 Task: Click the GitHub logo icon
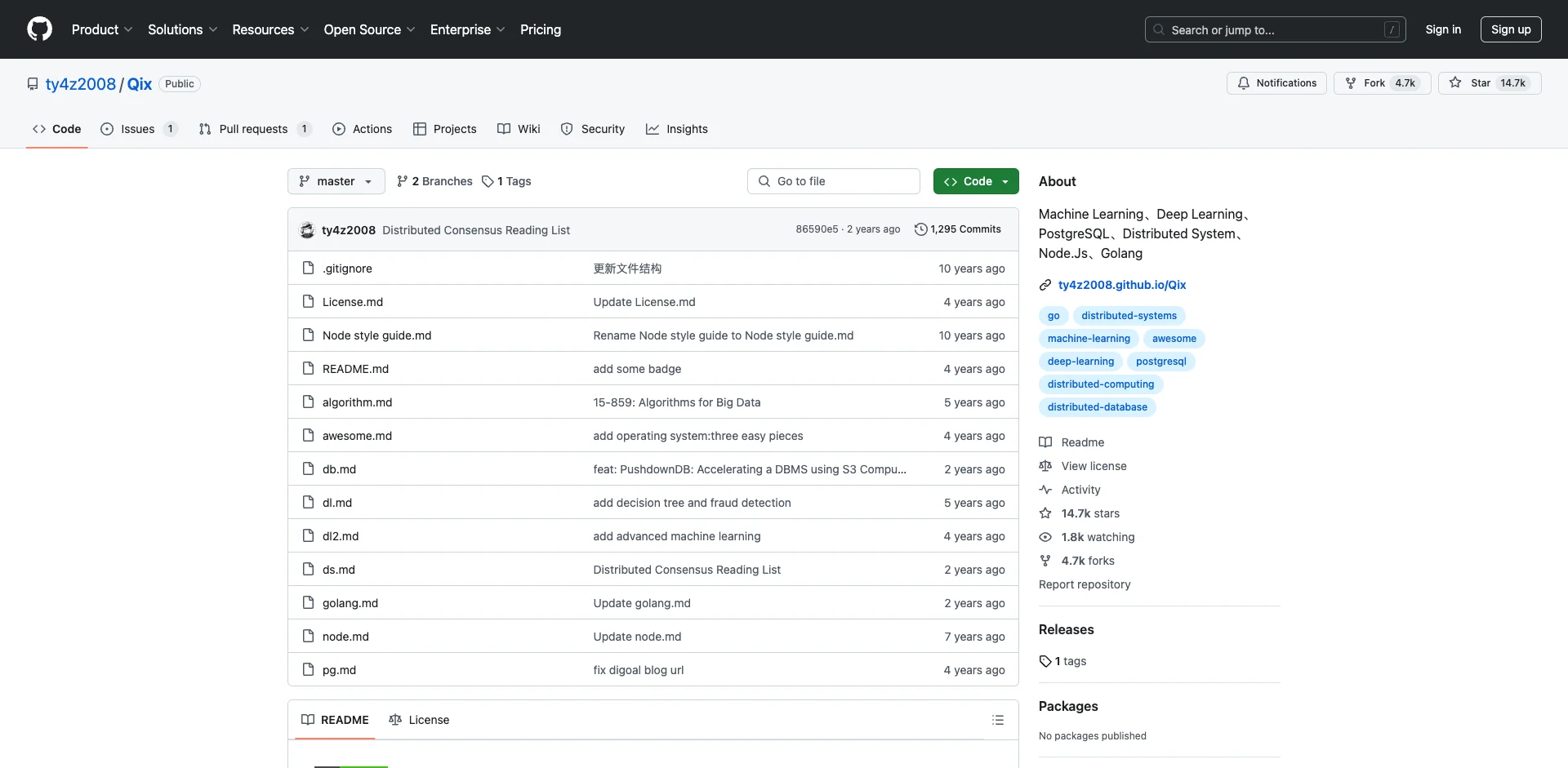tap(39, 29)
